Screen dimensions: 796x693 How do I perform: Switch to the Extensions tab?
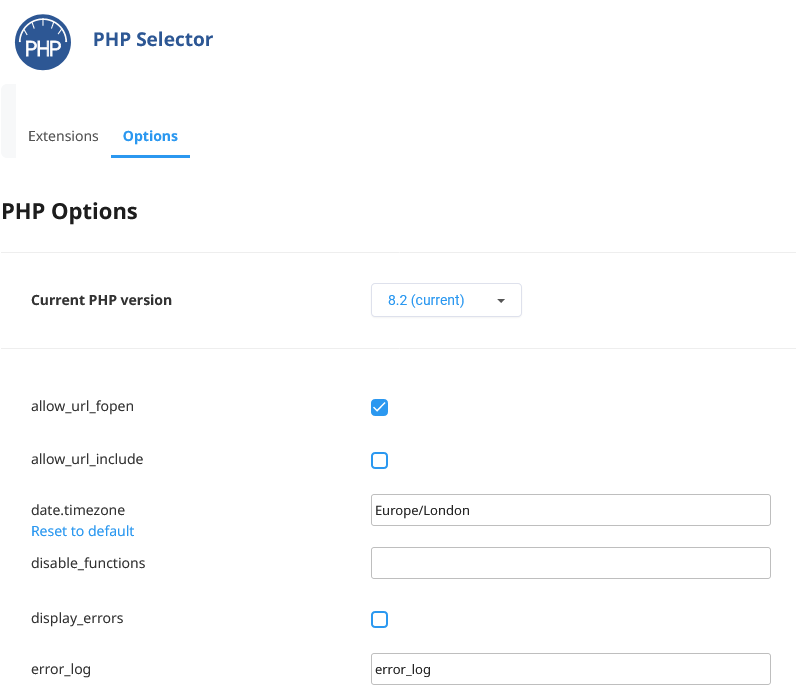63,136
